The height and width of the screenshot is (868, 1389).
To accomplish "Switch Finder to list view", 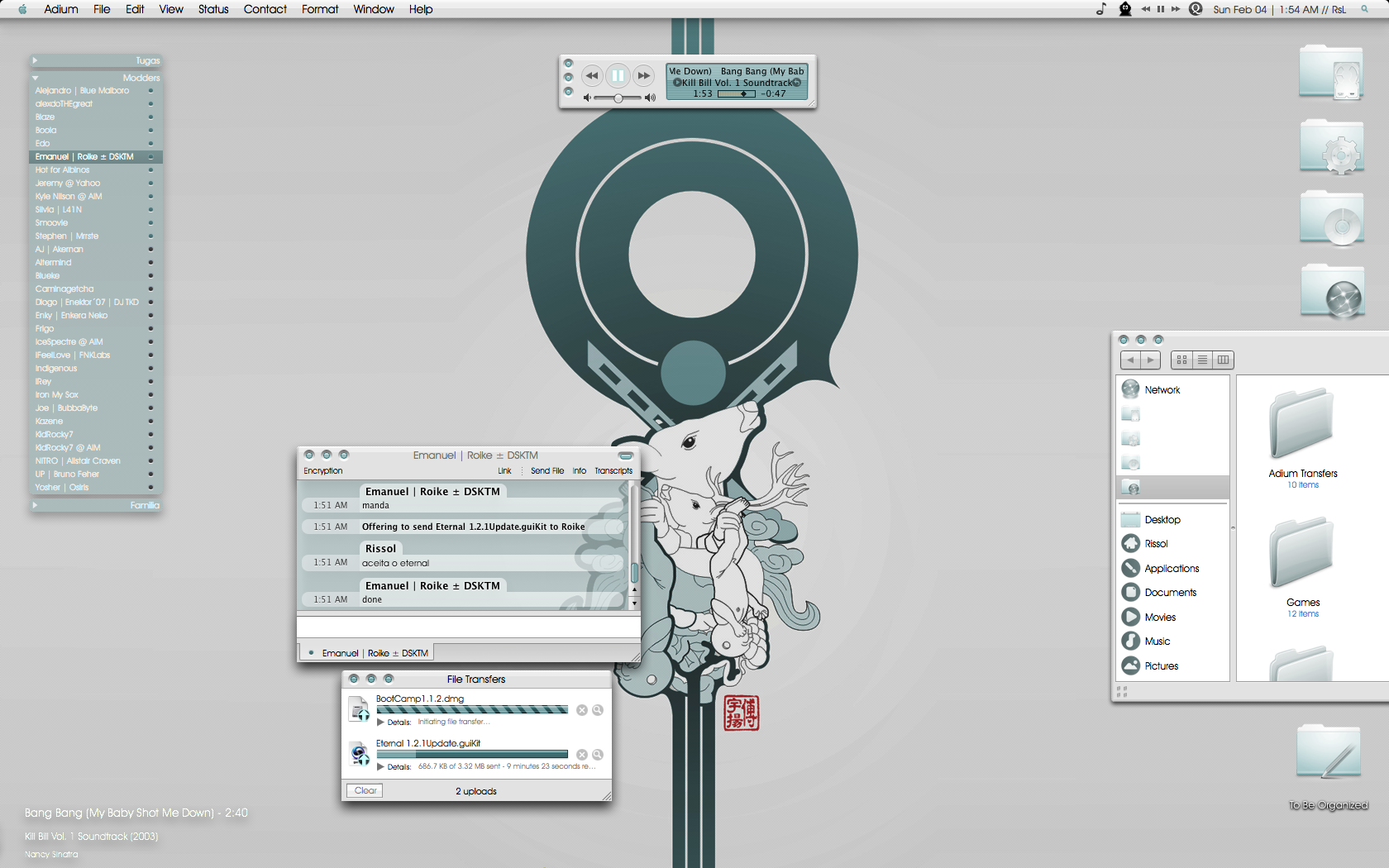I will pyautogui.click(x=1202, y=360).
